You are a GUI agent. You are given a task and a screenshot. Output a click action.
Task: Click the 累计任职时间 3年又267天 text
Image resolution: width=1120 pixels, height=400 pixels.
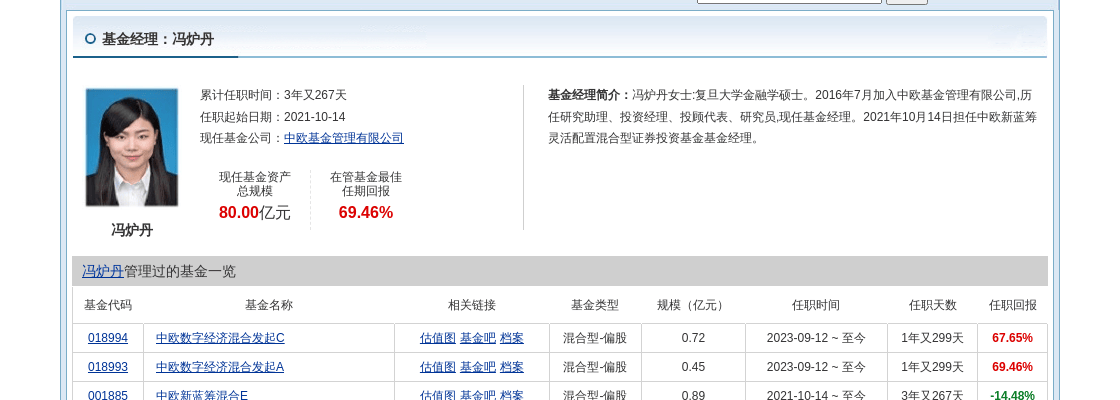[x=273, y=95]
